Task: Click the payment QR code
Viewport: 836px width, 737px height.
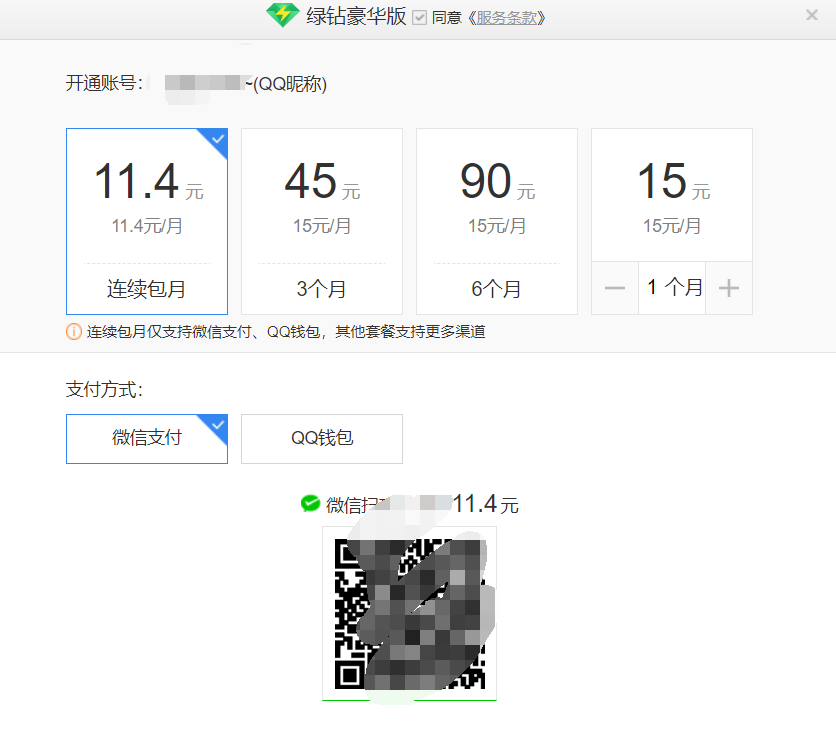Action: pyautogui.click(x=409, y=613)
